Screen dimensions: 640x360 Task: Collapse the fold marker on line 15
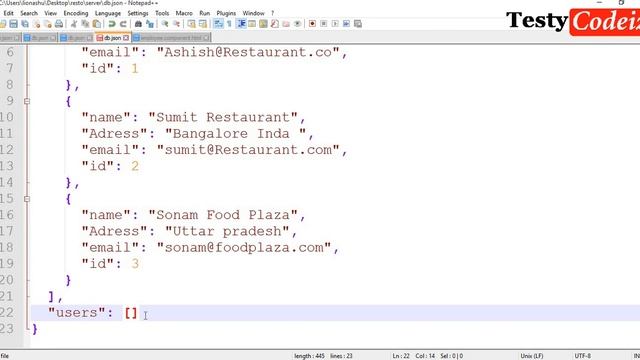27,199
